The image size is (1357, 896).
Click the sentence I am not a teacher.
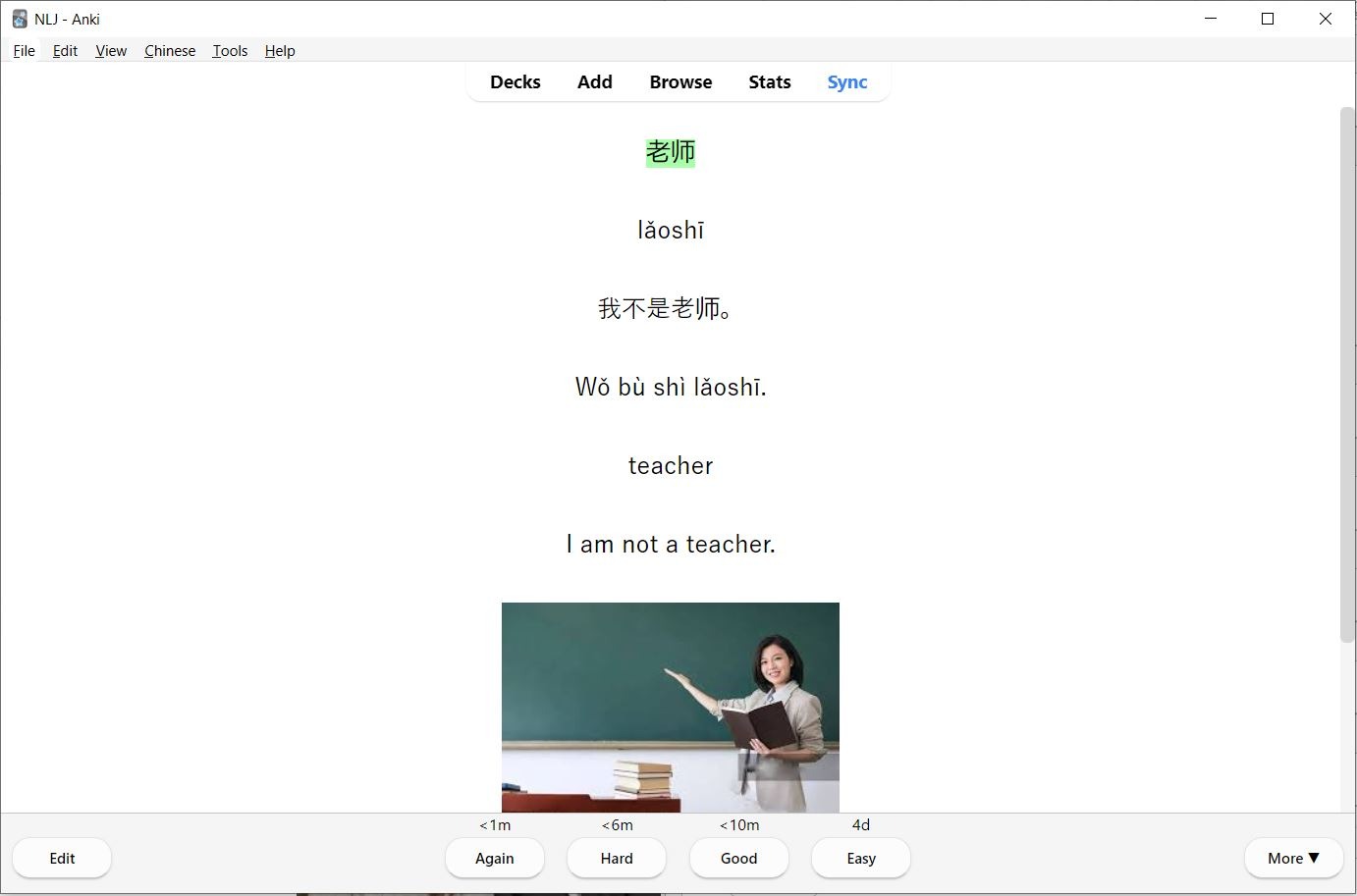click(671, 545)
